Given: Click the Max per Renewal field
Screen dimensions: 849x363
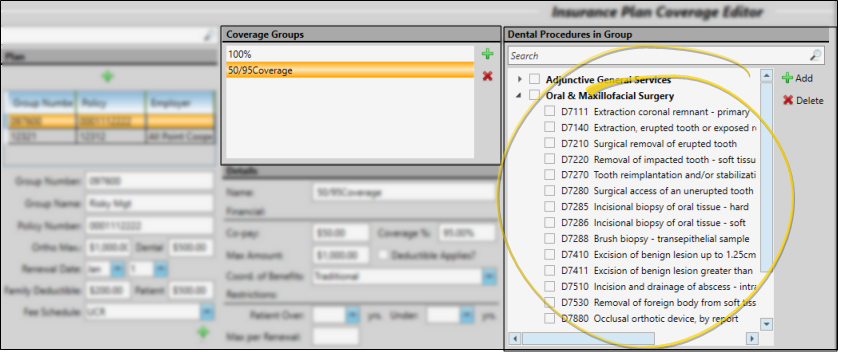Looking at the screenshot, I should click(x=336, y=336).
